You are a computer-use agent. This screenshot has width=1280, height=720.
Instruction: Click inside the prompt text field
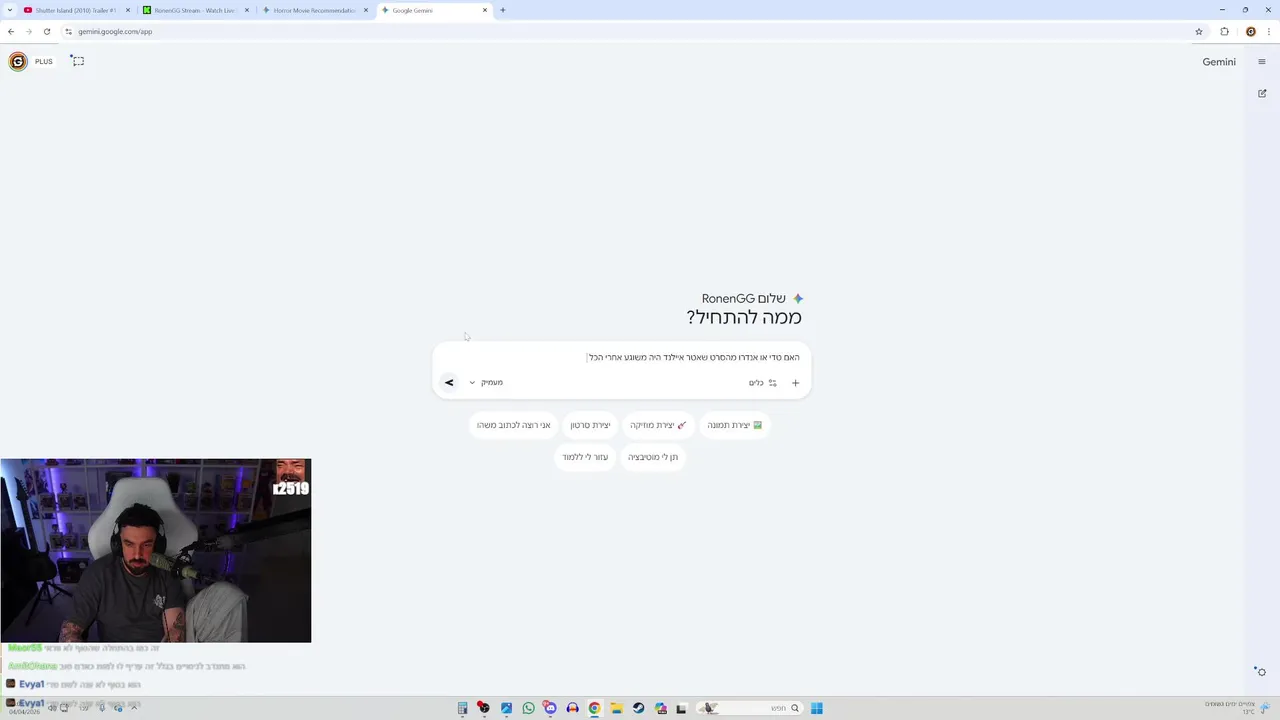click(622, 357)
